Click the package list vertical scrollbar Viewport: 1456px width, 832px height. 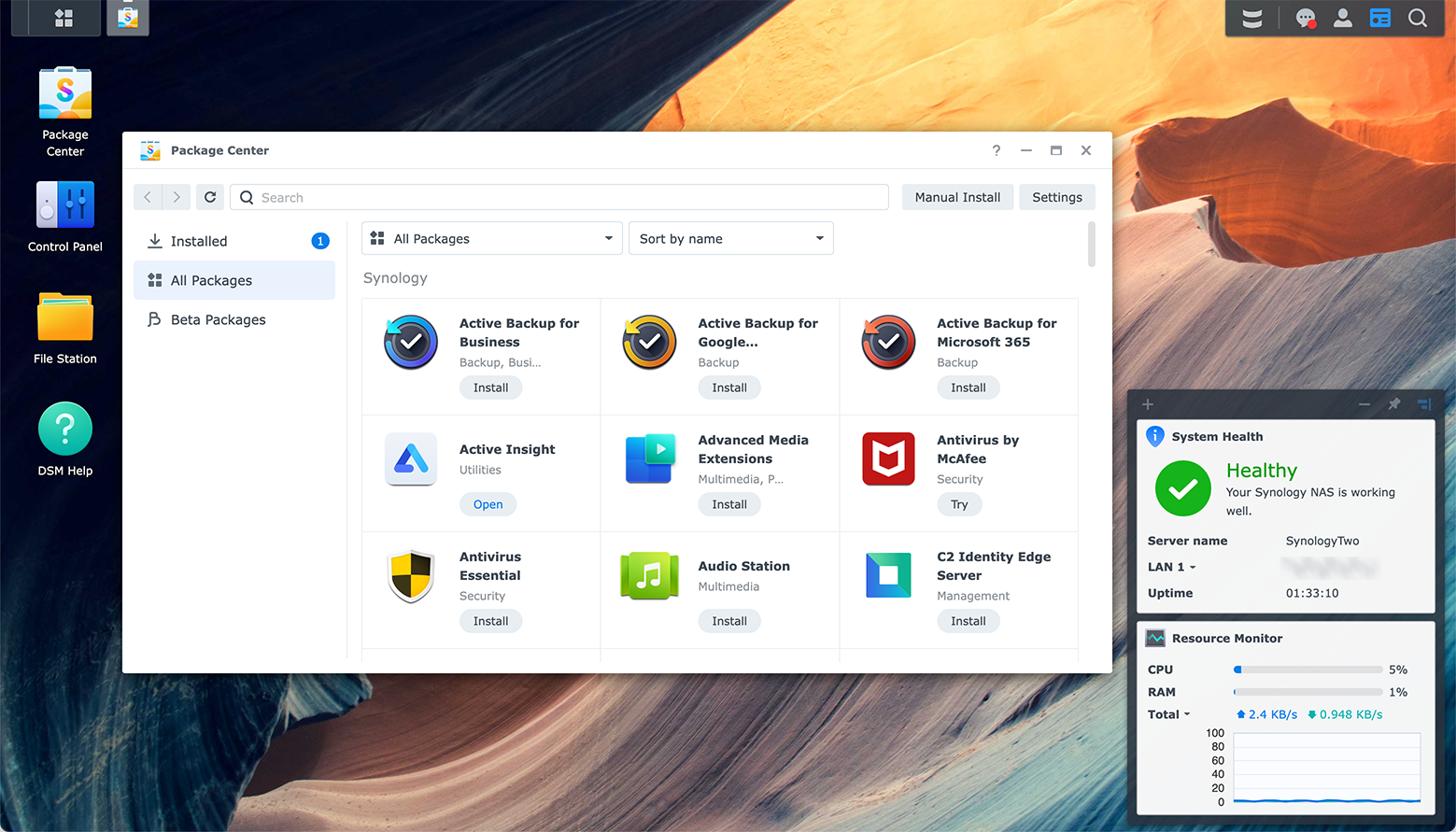tap(1091, 245)
